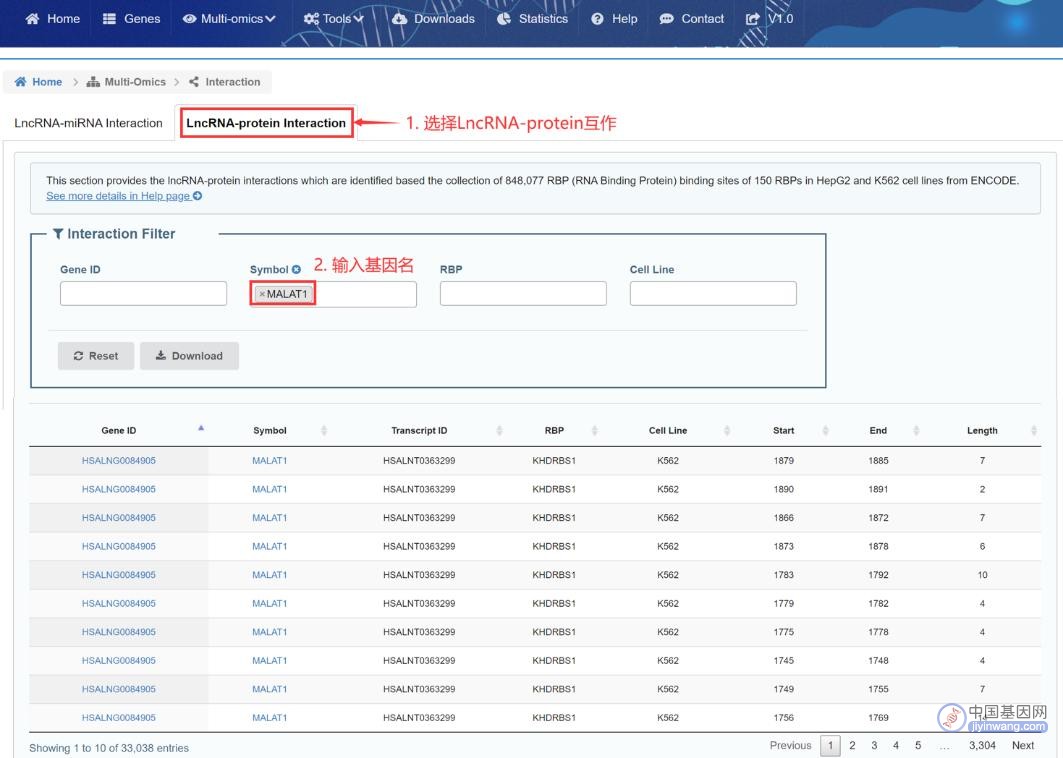The image size is (1063, 758).
Task: Sort table by Gene ID column arrow
Action: pos(201,428)
